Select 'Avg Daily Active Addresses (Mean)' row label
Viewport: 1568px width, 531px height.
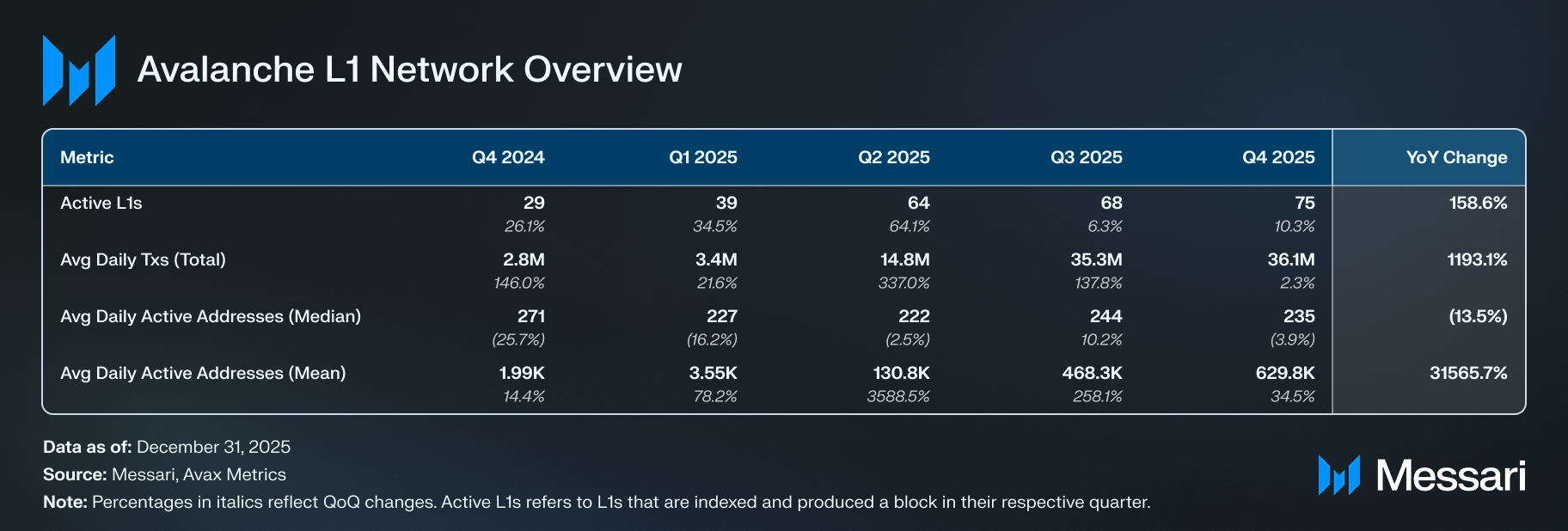click(x=203, y=373)
